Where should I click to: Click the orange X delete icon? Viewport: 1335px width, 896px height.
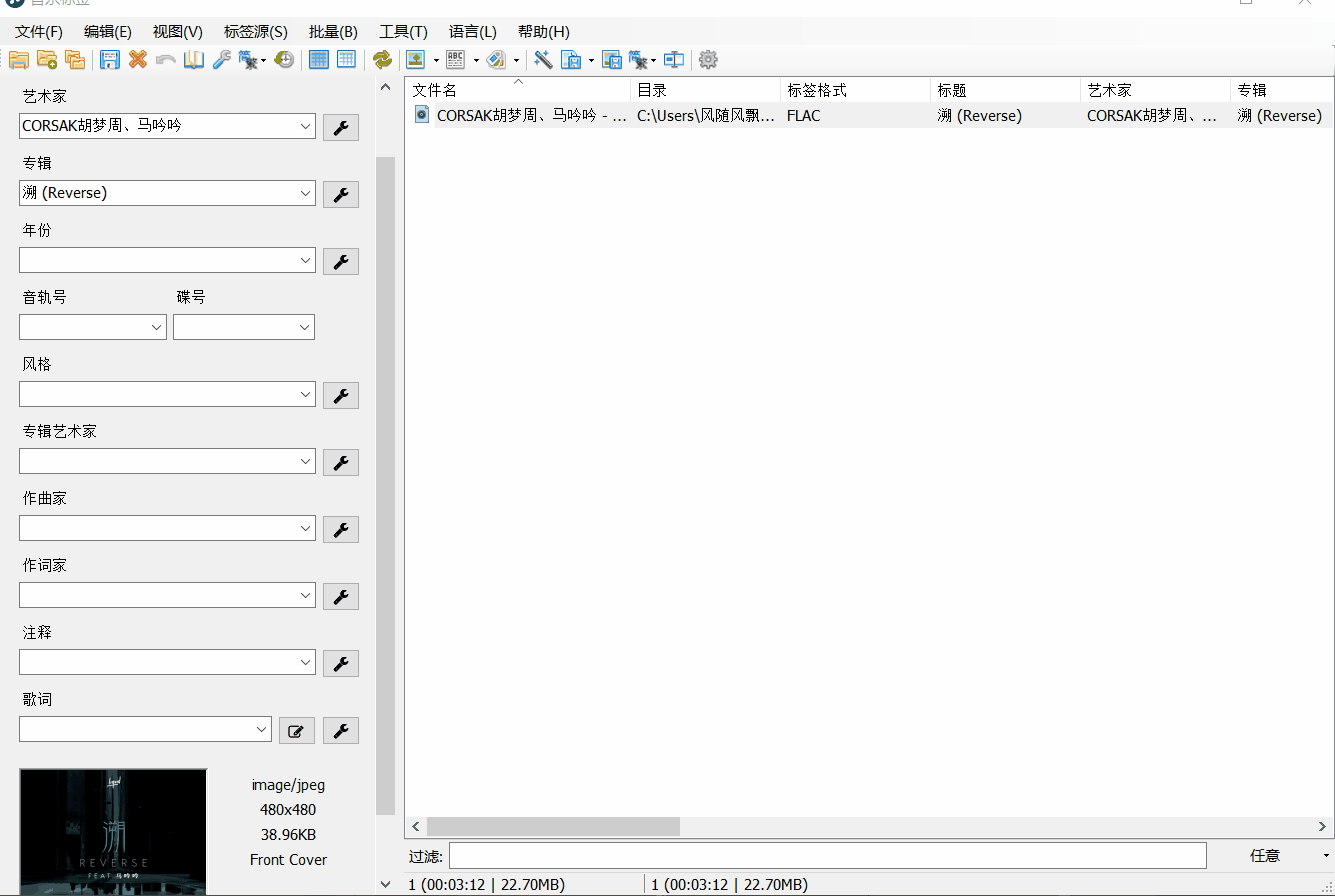pos(138,60)
